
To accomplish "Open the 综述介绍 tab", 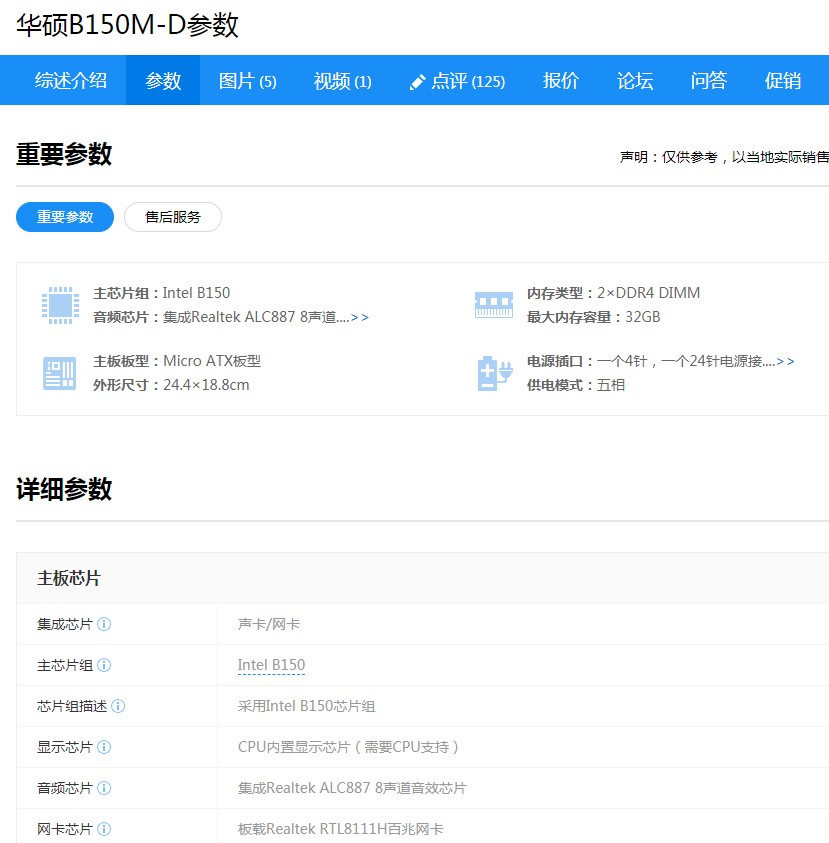I will pyautogui.click(x=70, y=80).
